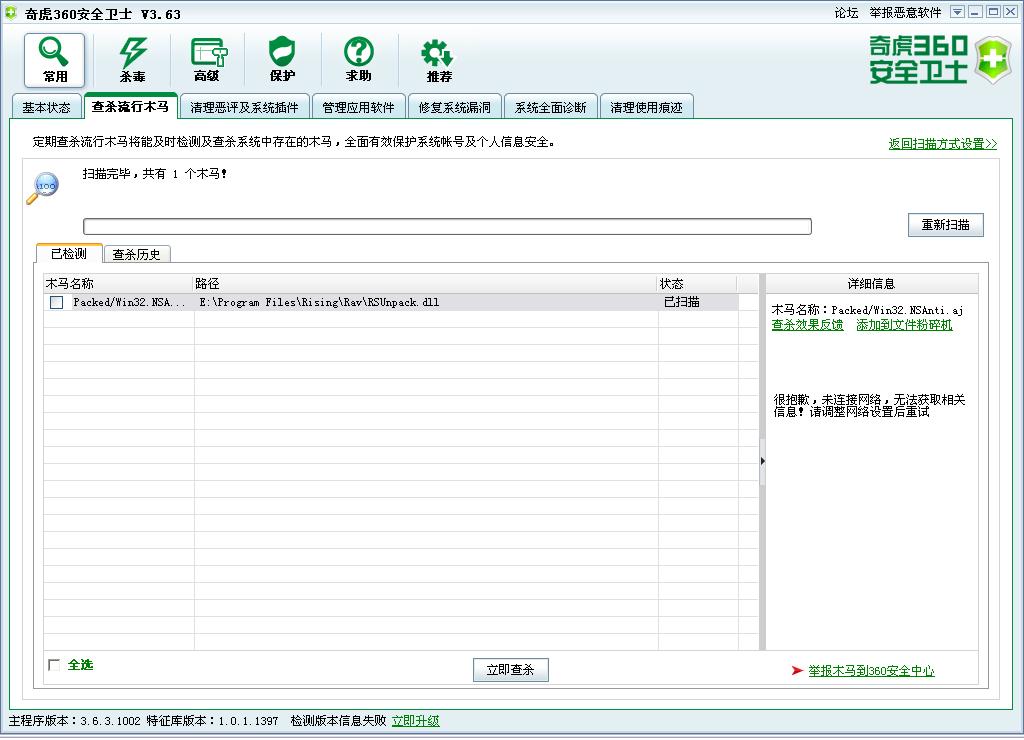Open the 清理恶评及系统插件 tab
Image resolution: width=1024 pixels, height=740 pixels.
(244, 107)
